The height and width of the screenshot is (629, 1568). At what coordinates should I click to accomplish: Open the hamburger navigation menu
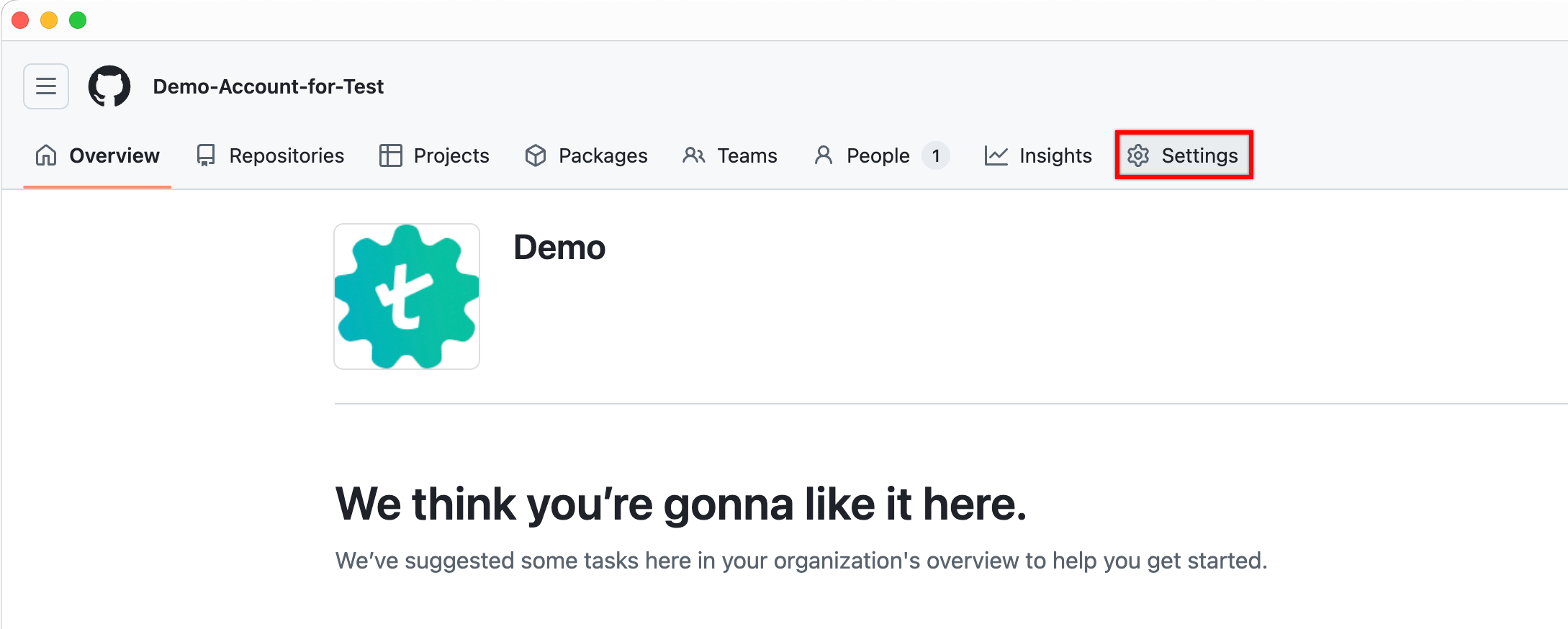(x=46, y=86)
